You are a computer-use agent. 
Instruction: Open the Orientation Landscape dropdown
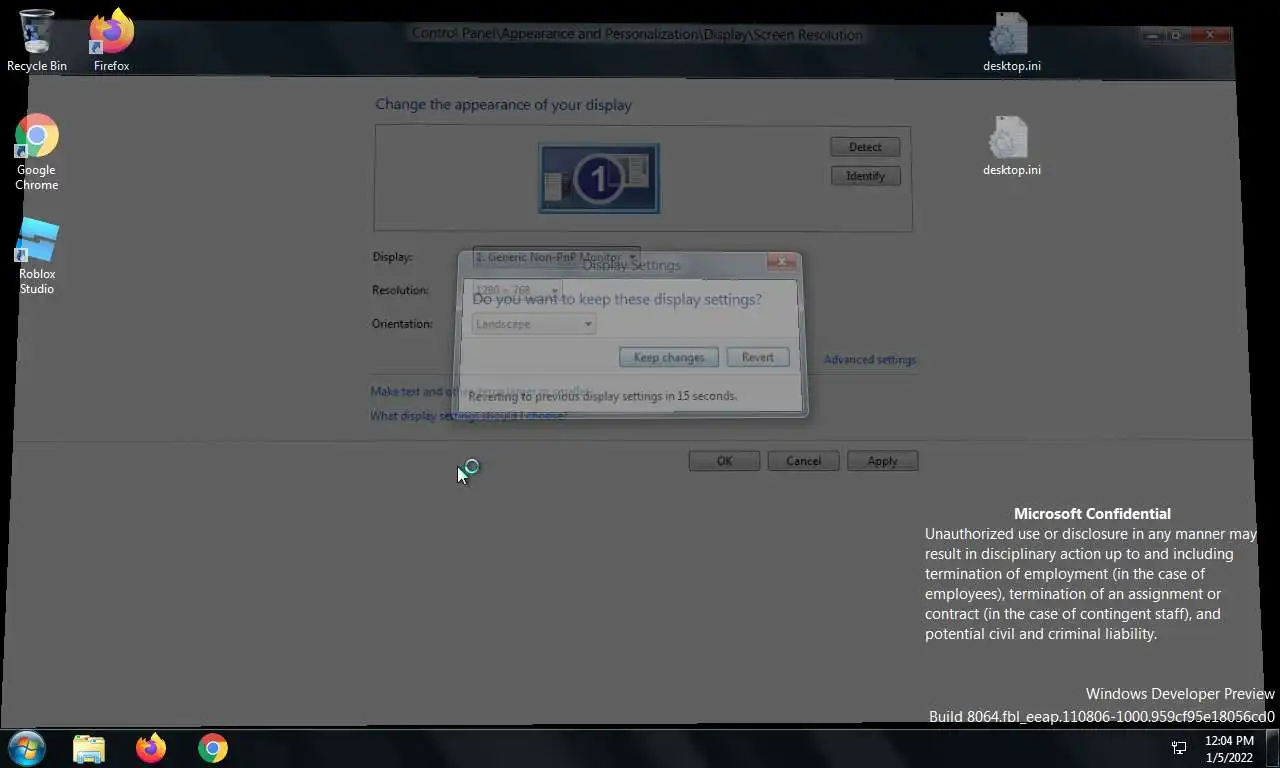click(x=534, y=324)
